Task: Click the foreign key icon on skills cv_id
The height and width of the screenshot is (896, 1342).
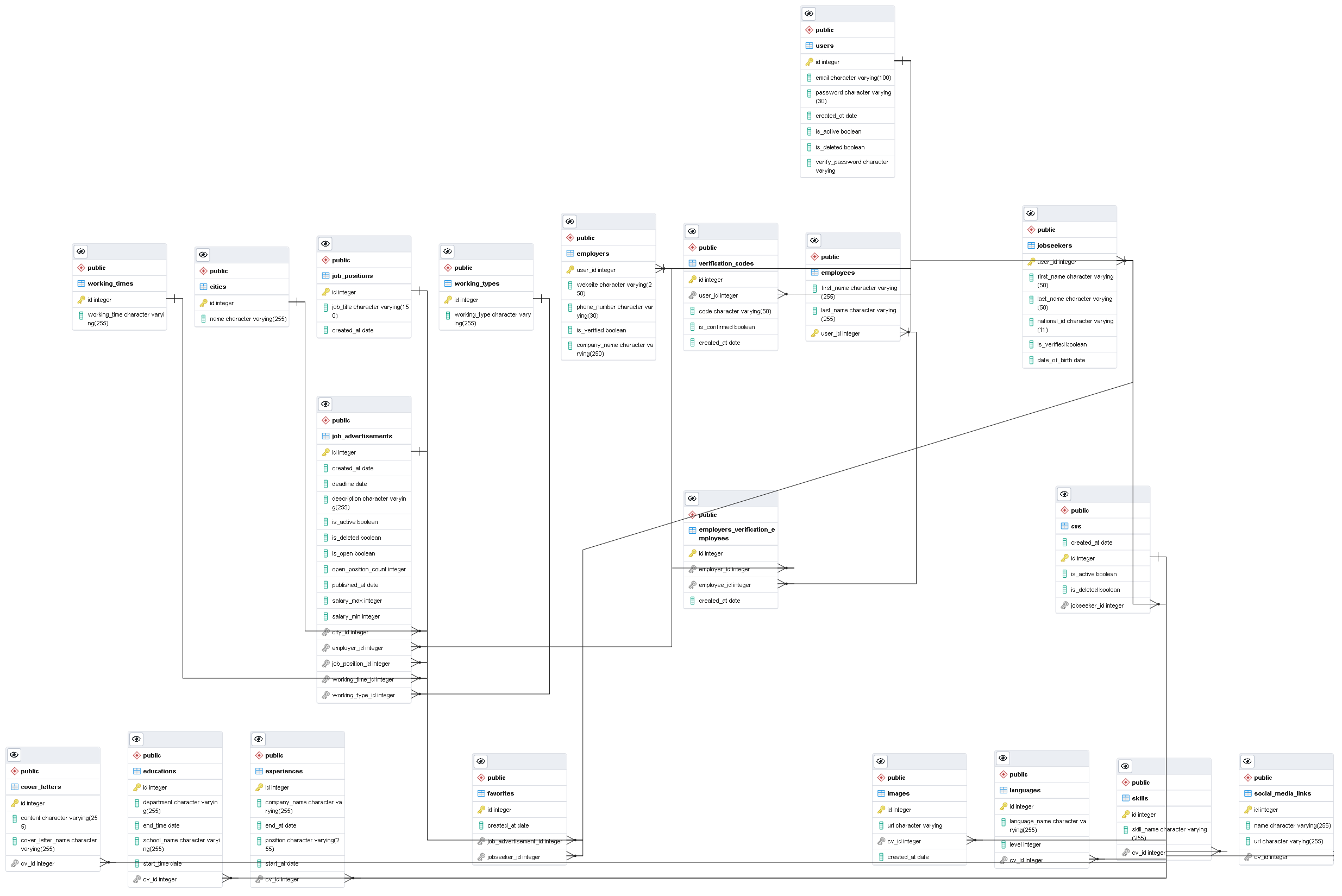Action: click(x=1126, y=852)
